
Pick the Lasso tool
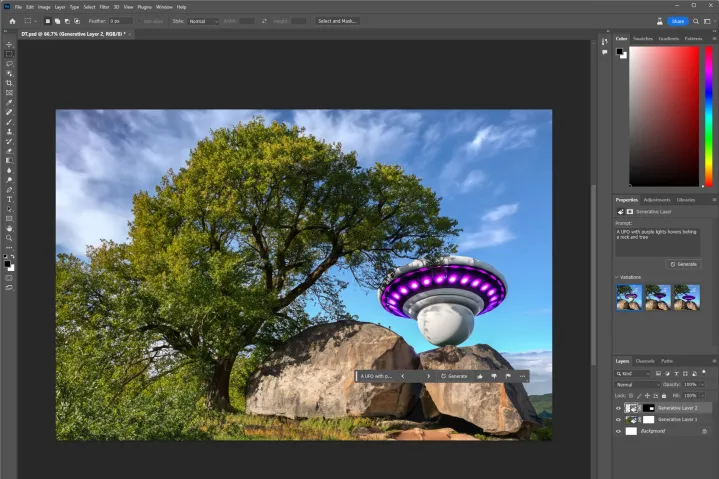tap(9, 64)
